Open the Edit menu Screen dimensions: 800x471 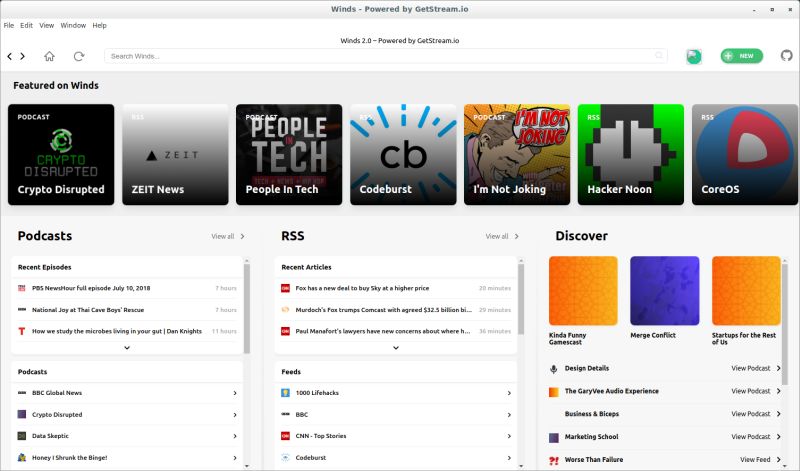(x=27, y=25)
